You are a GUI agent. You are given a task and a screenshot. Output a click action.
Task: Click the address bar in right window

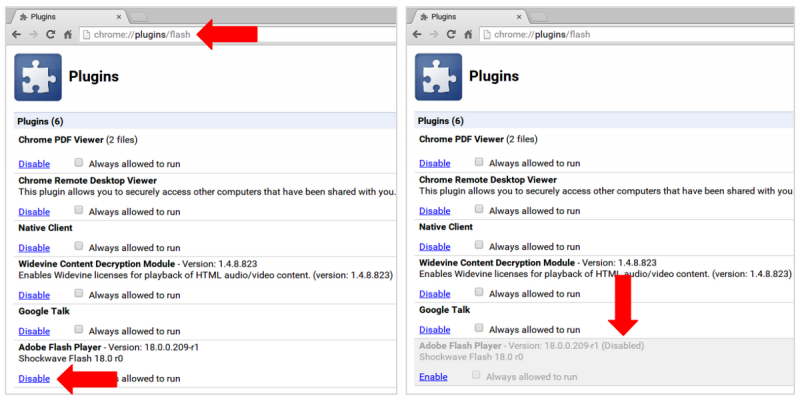[x=635, y=34]
